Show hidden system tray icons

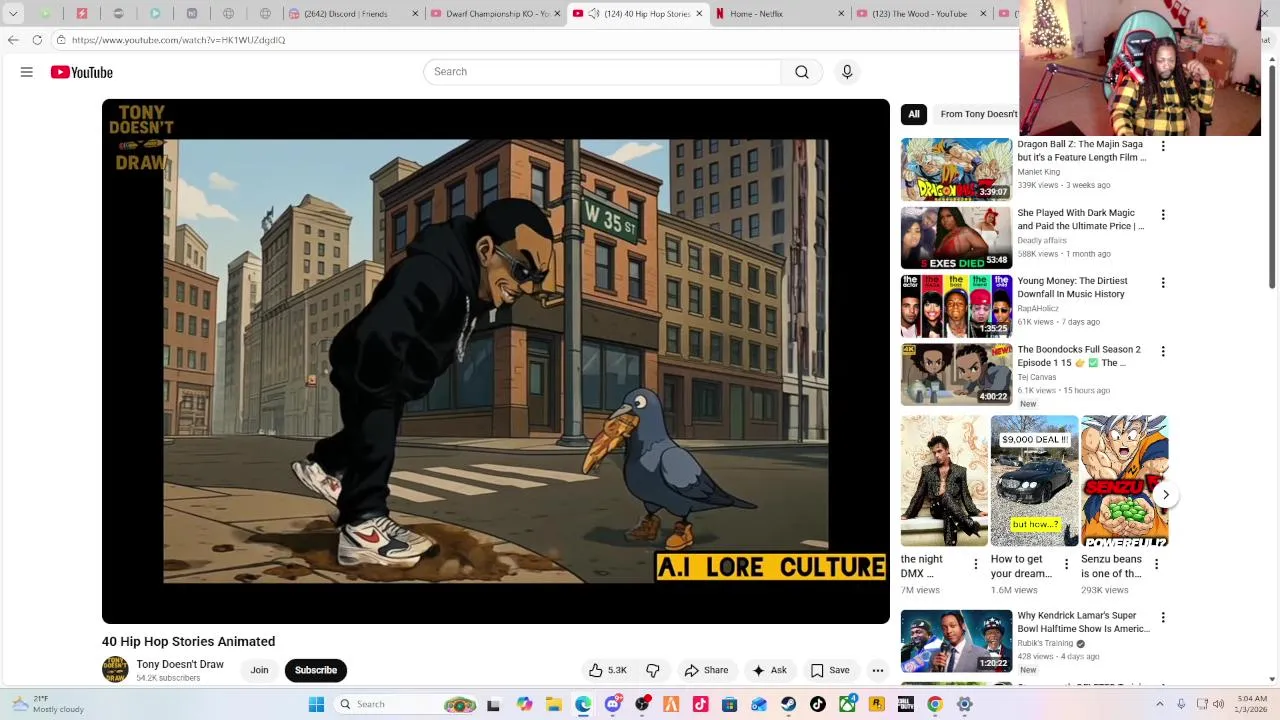(x=1160, y=704)
